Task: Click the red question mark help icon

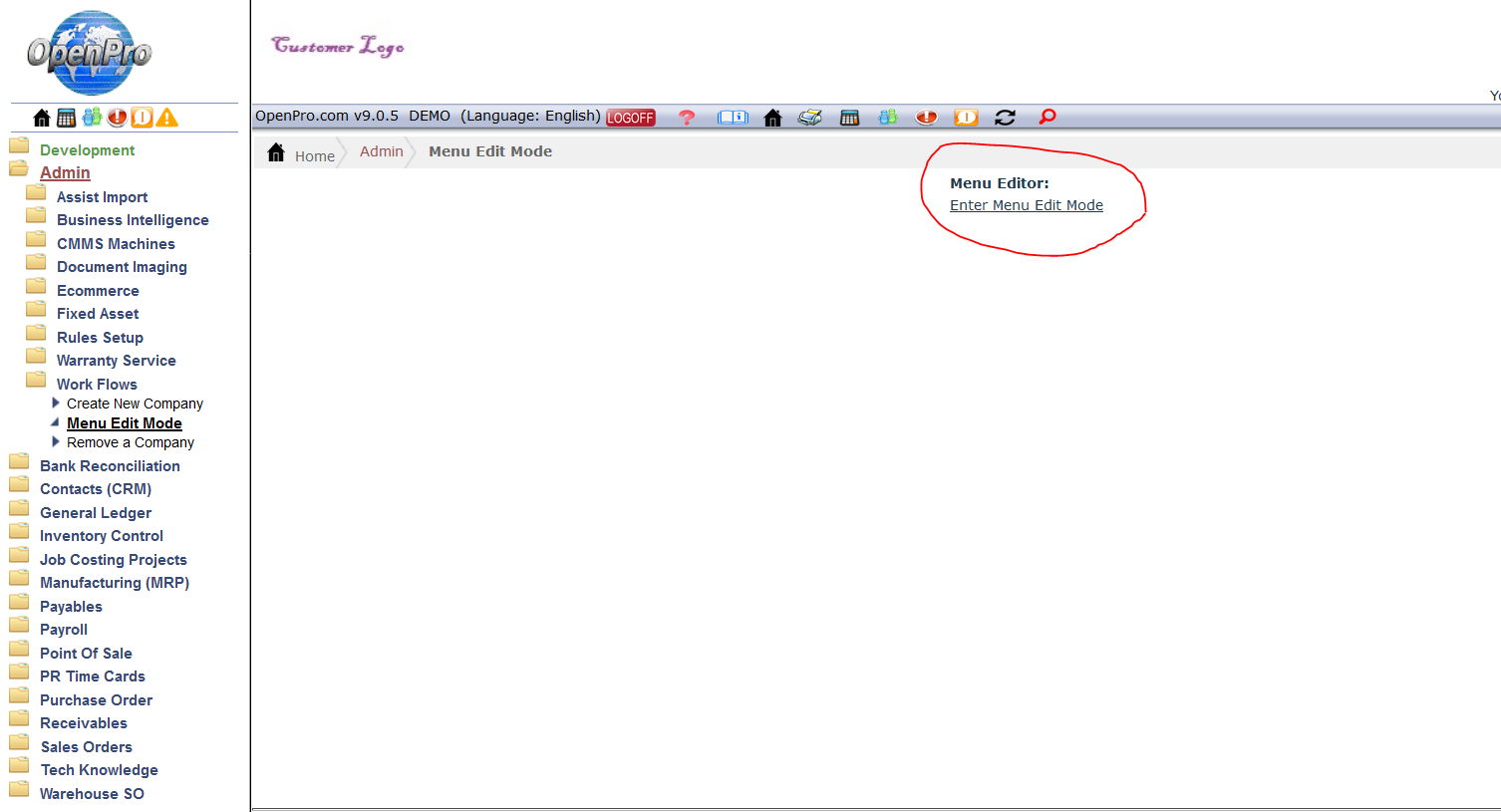Action: [x=686, y=118]
